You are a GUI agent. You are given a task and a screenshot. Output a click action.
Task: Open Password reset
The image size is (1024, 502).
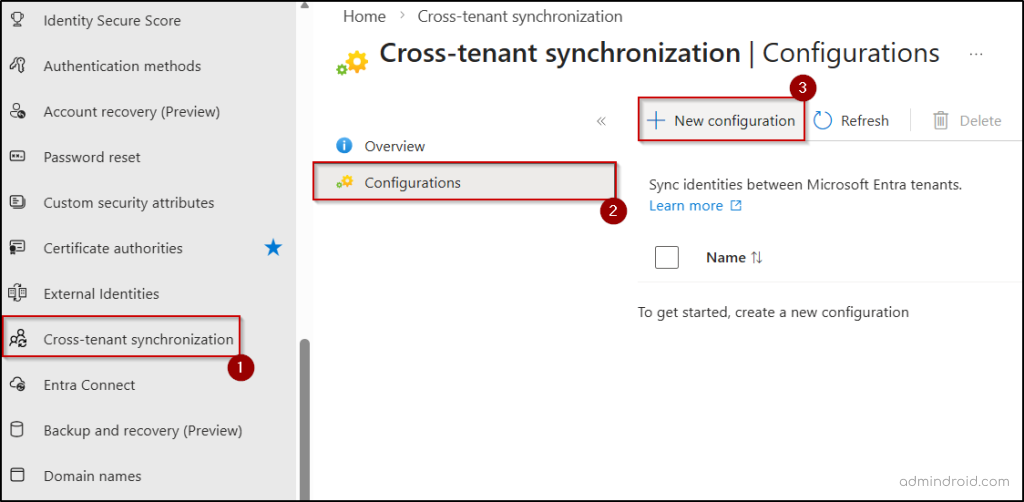(91, 157)
